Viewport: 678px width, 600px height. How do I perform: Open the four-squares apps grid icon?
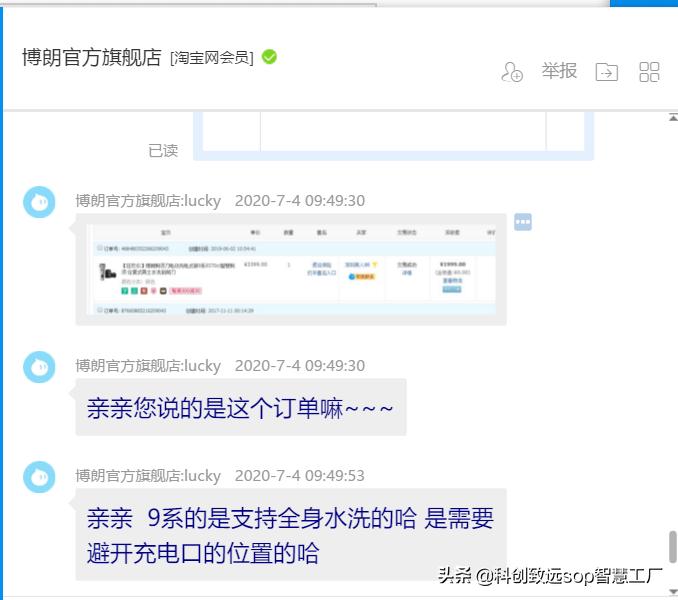tap(649, 72)
